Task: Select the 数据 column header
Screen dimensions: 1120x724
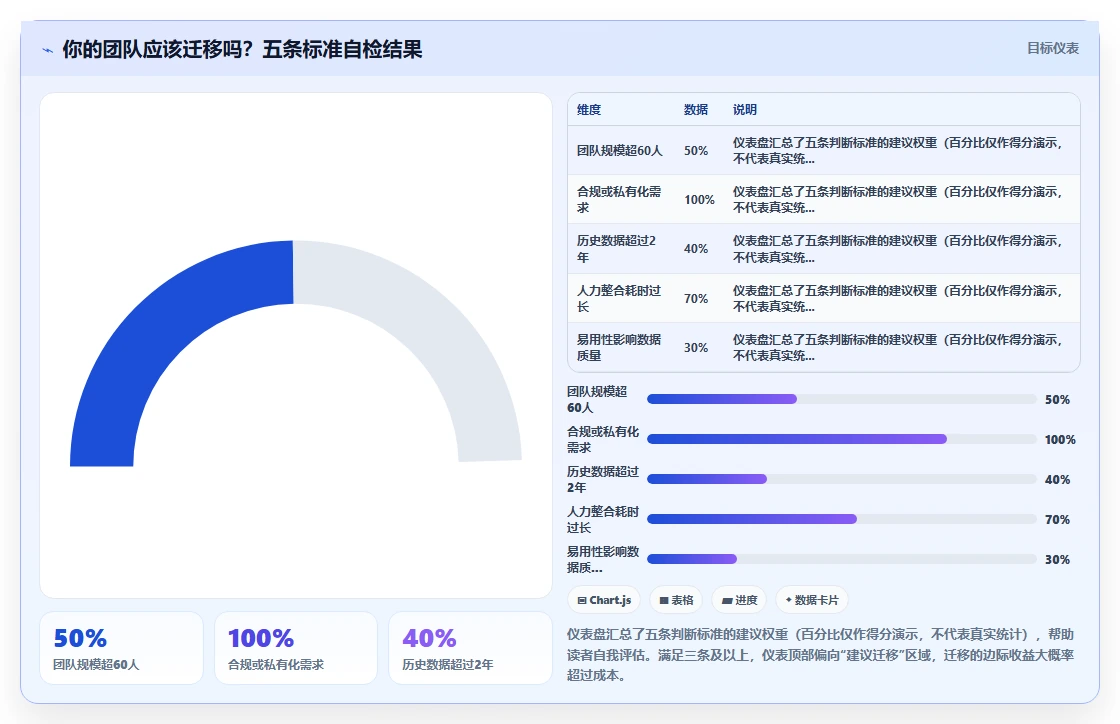Action: click(695, 109)
